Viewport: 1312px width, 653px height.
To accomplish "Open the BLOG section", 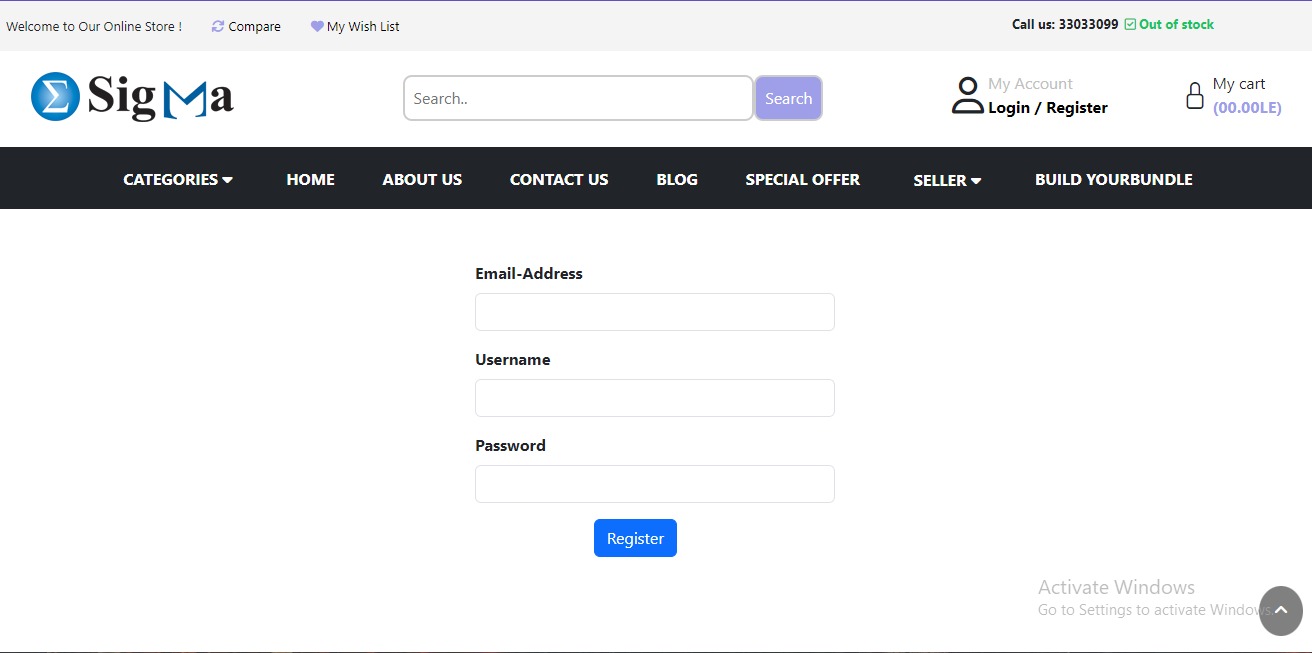I will pos(677,179).
